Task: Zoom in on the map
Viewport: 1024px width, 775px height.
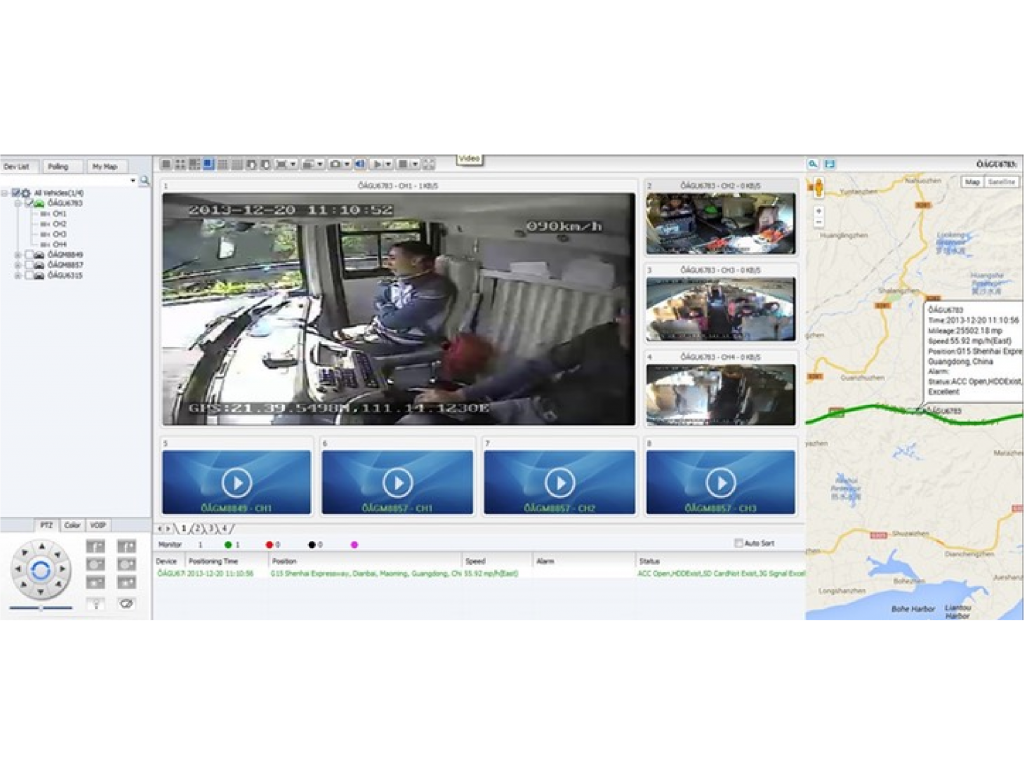Action: [x=818, y=212]
